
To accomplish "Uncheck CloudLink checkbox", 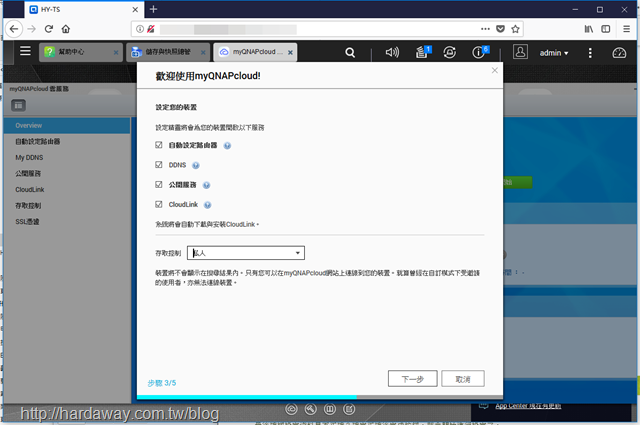I will [x=159, y=204].
